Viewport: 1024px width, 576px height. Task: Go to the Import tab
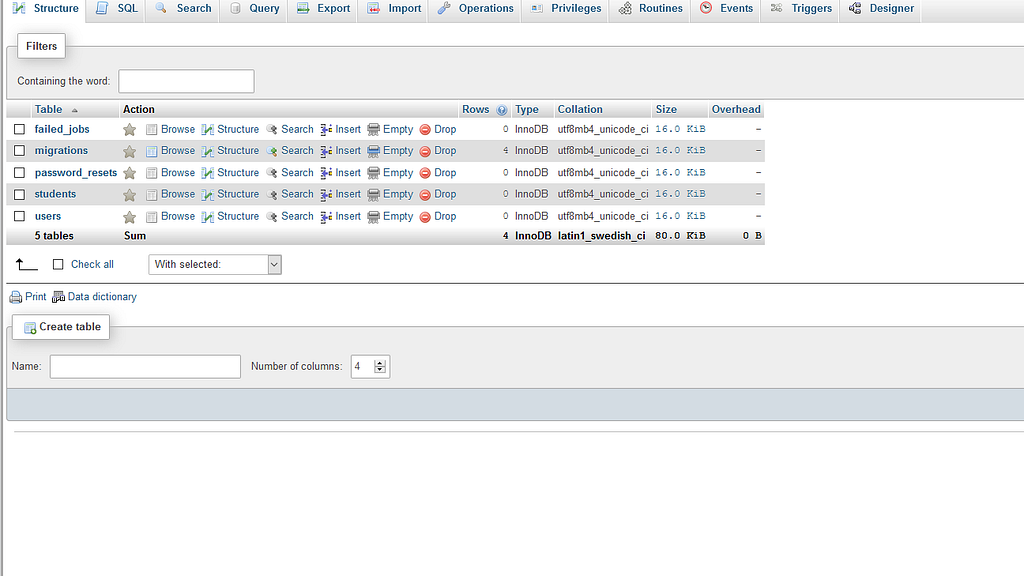(394, 9)
